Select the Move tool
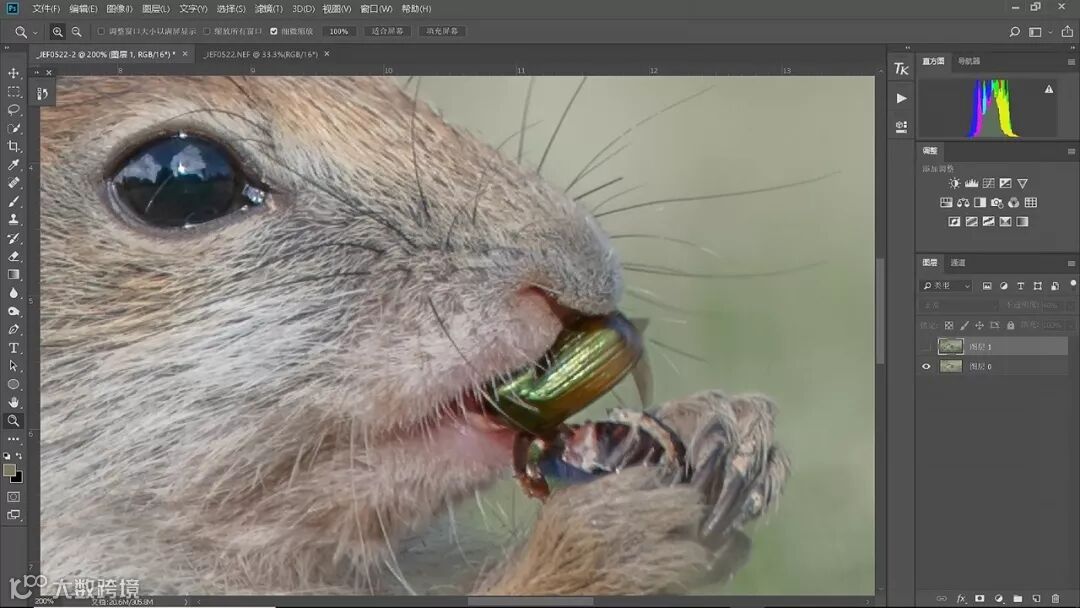The height and width of the screenshot is (608, 1080). tap(14, 73)
